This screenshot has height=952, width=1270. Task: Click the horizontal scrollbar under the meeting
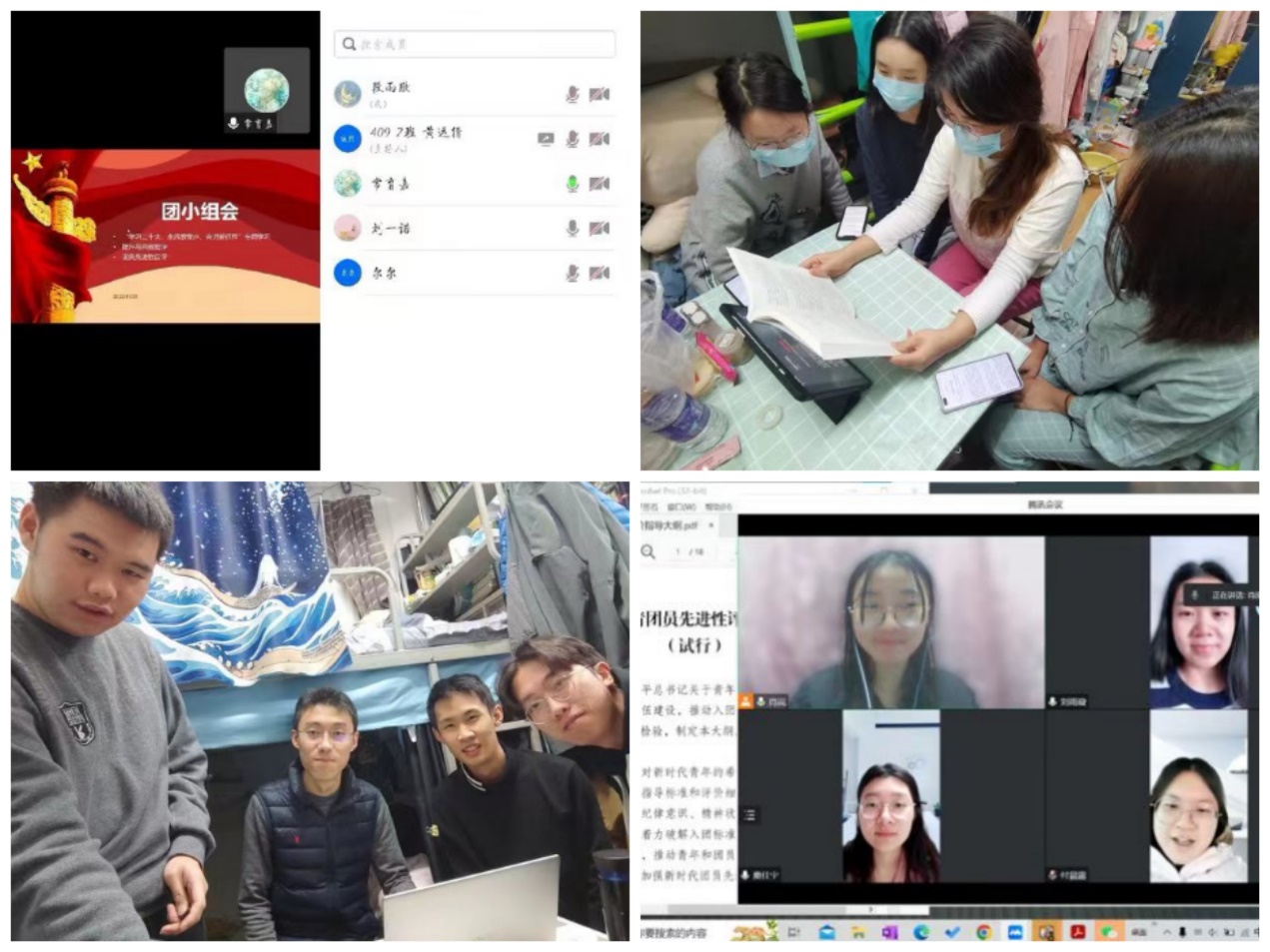pyautogui.click(x=869, y=910)
